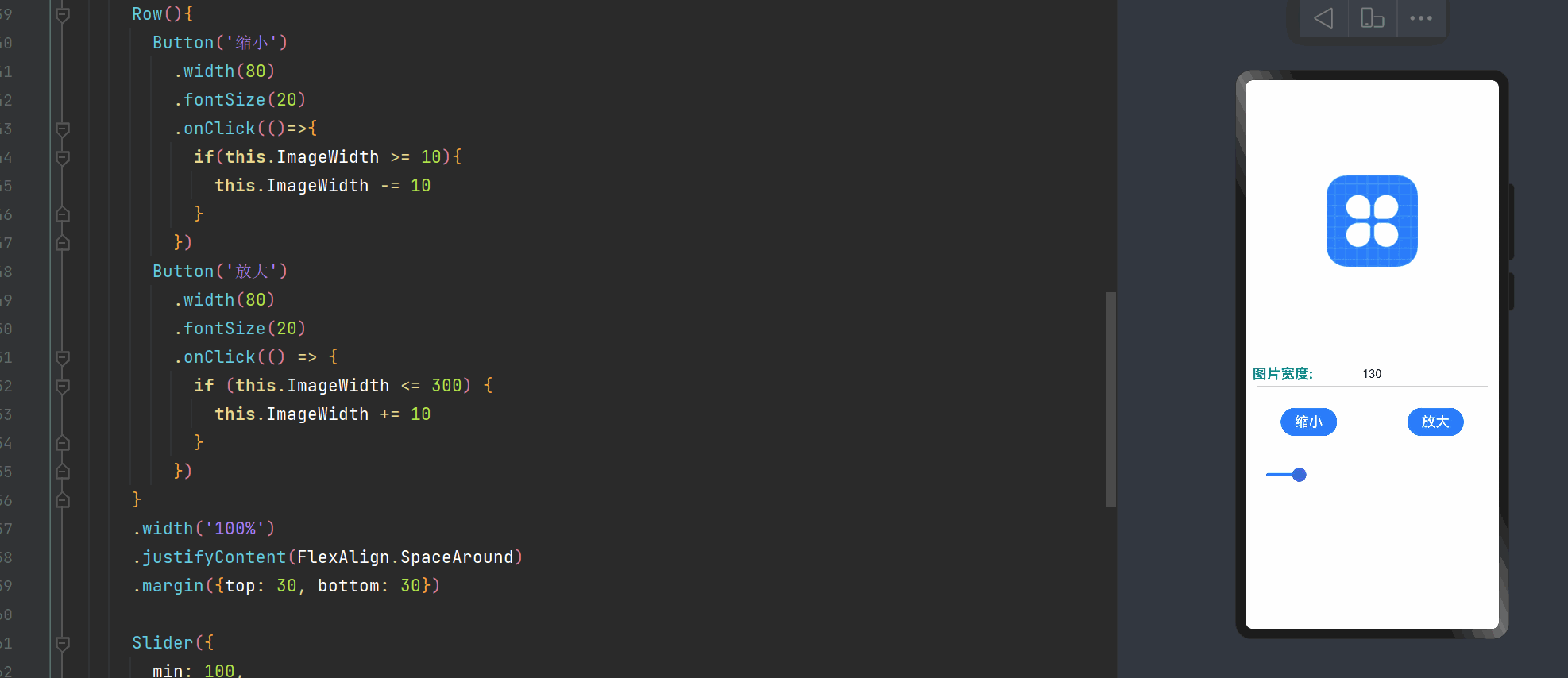
Task: Collapse the ImageWidth >= 10 if block
Action: 63,157
